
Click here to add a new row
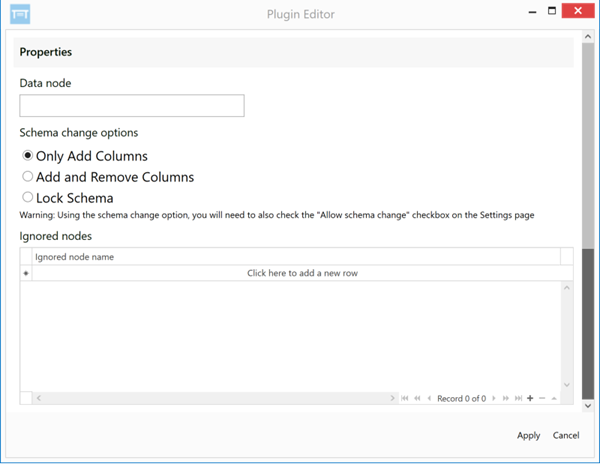tap(302, 273)
